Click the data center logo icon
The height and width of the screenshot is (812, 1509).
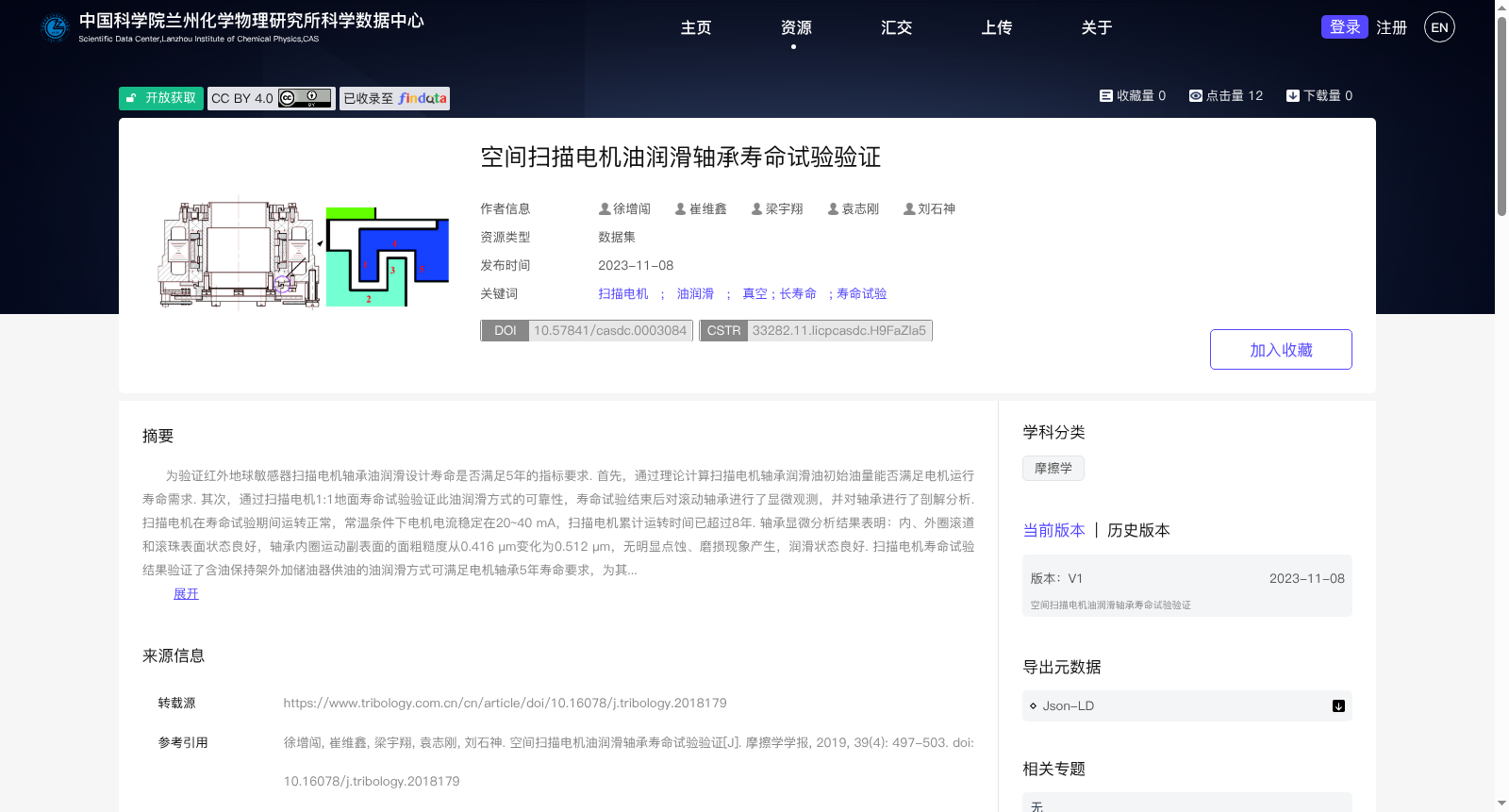click(x=56, y=27)
